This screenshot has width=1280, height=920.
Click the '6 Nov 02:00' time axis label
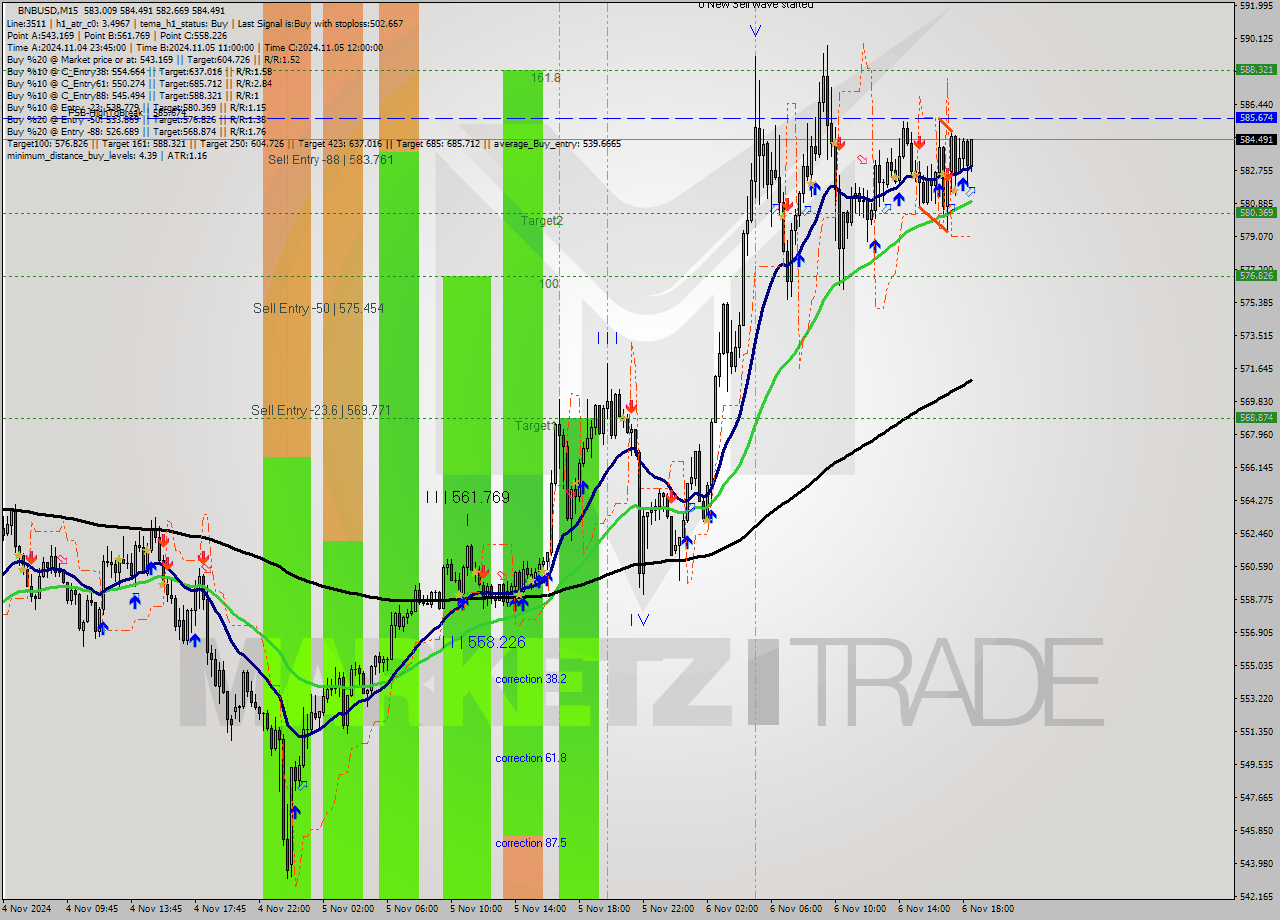click(x=731, y=909)
